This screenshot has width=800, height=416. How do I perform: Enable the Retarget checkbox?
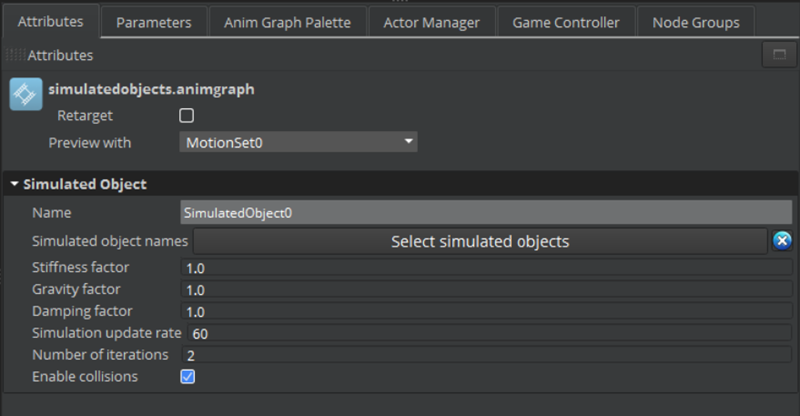(186, 116)
